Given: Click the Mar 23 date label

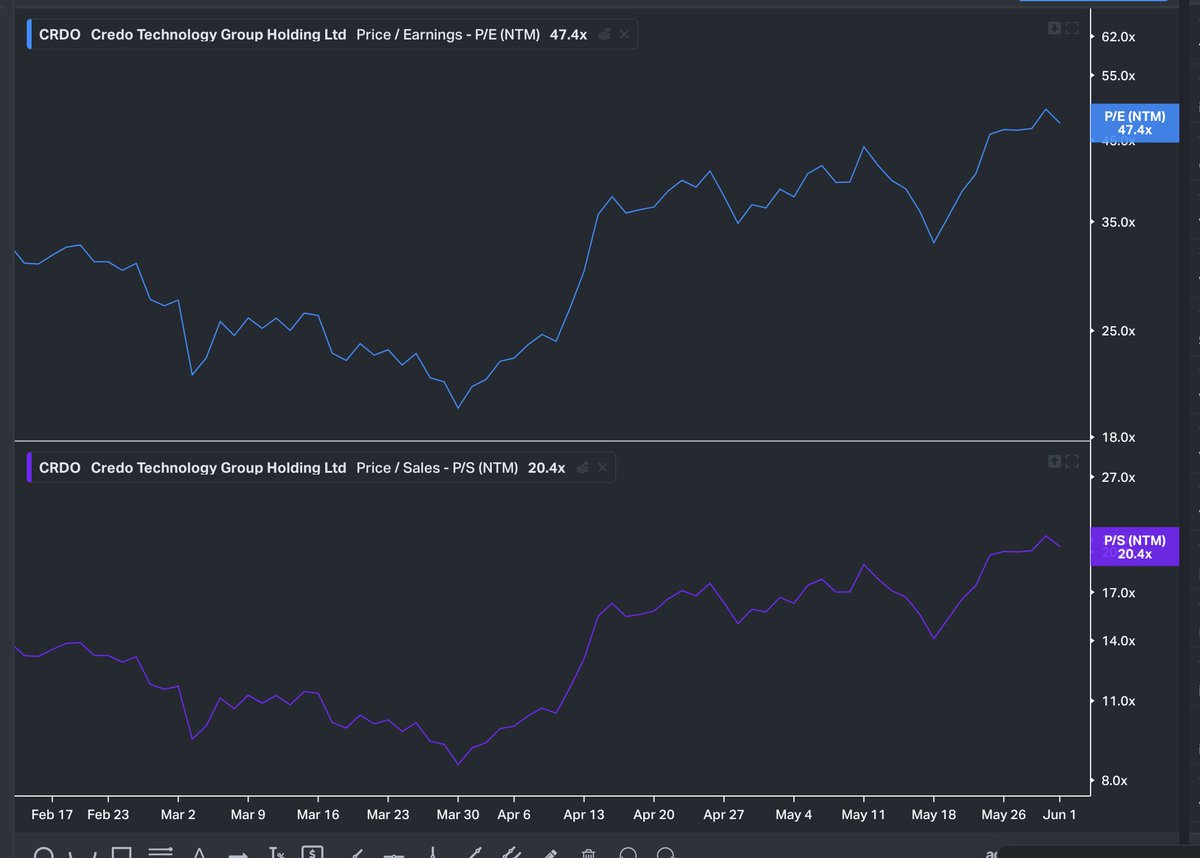Looking at the screenshot, I should [388, 815].
